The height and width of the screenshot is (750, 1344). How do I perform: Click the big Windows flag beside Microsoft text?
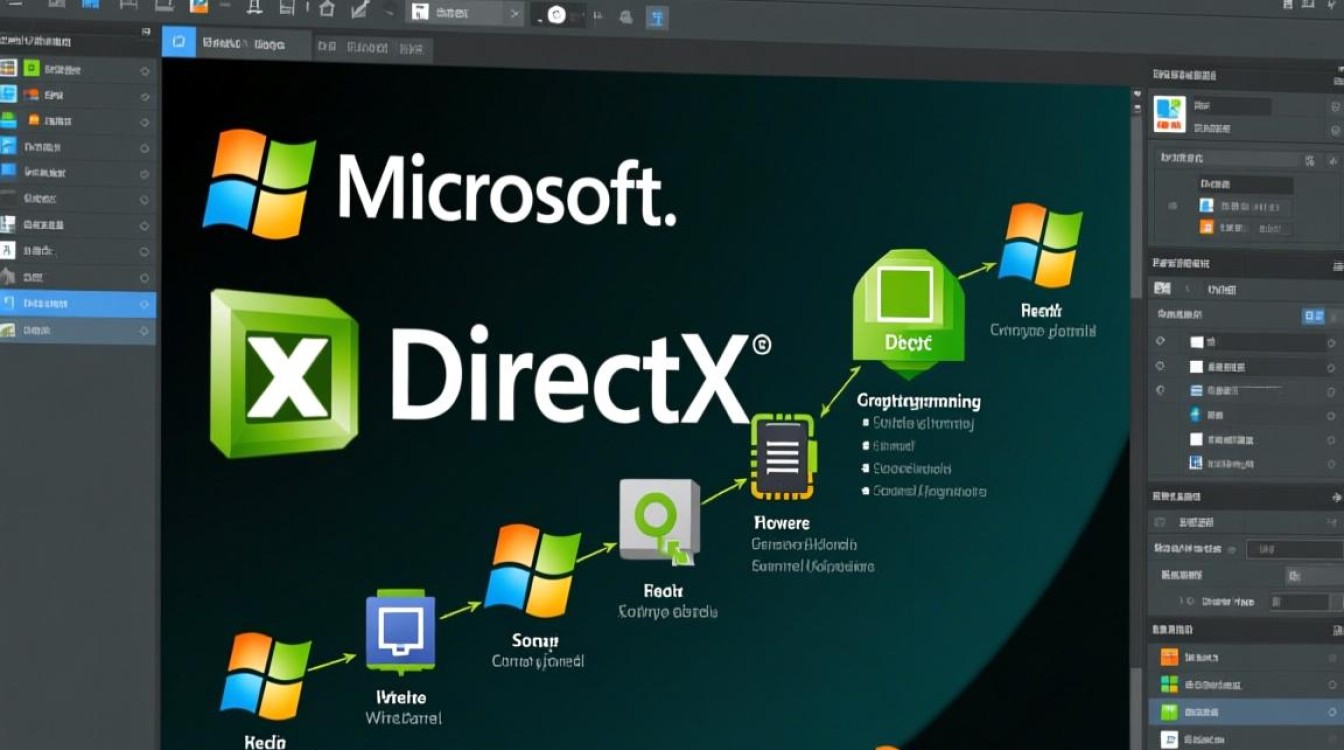coord(259,181)
